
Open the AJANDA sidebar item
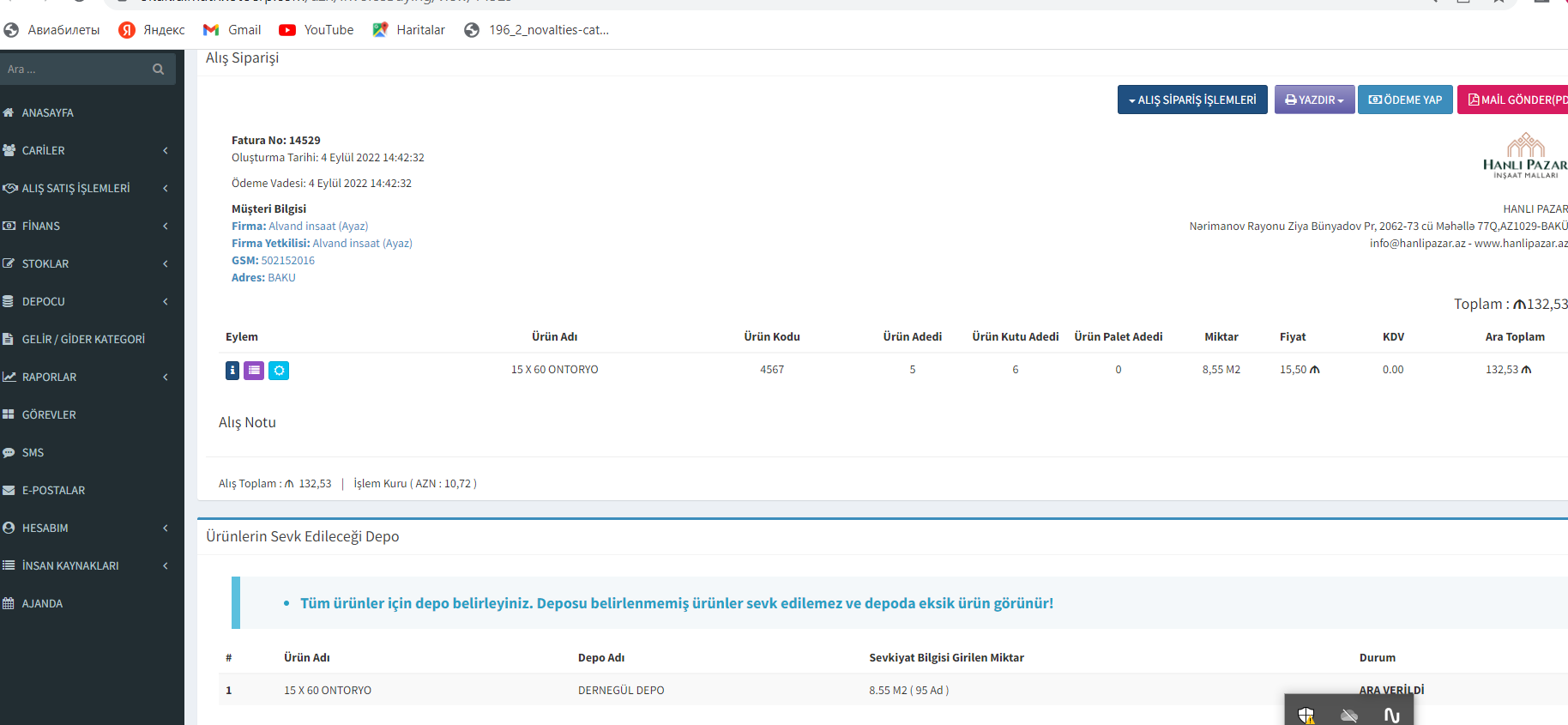43,604
